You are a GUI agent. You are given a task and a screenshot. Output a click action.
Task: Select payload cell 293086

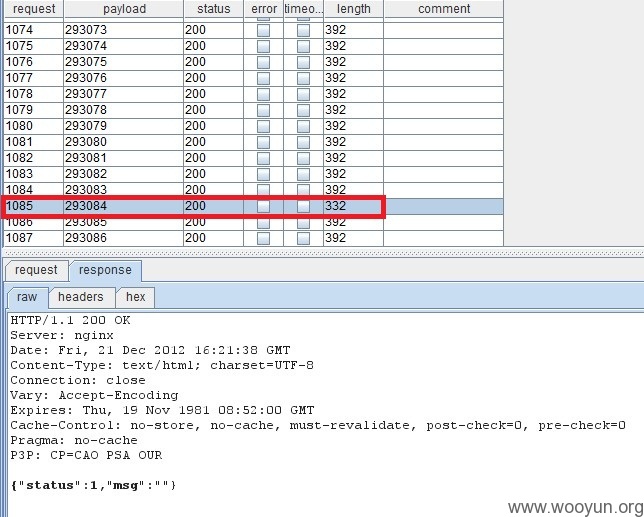124,238
